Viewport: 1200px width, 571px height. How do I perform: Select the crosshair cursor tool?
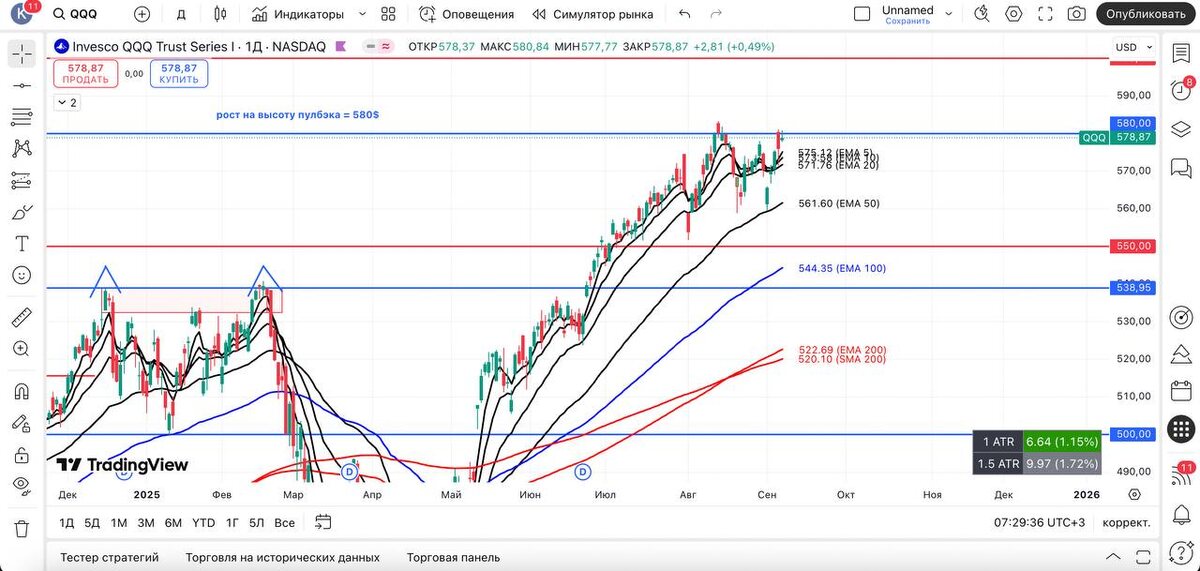[21, 55]
